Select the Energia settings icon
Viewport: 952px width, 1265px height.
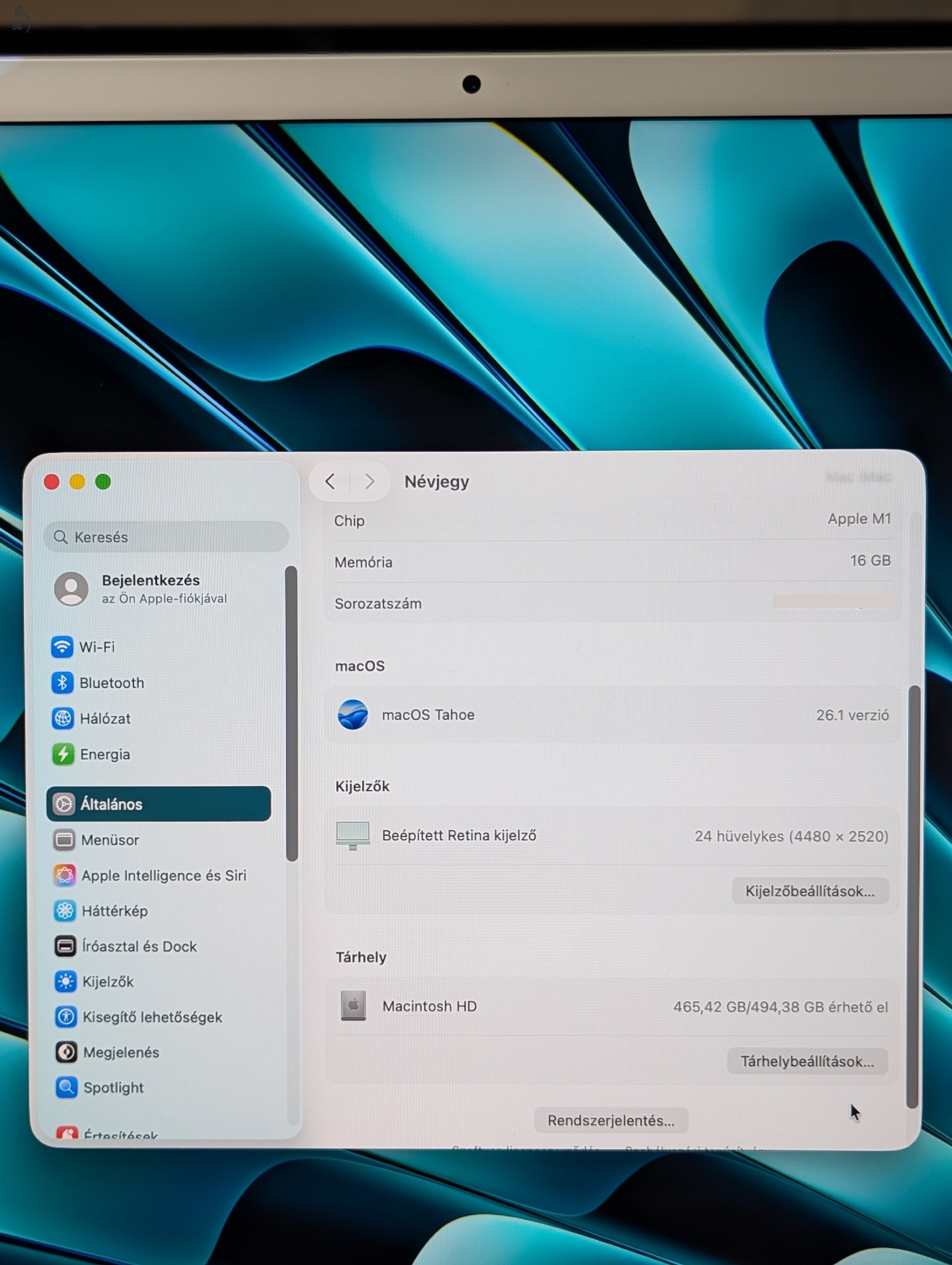(65, 754)
